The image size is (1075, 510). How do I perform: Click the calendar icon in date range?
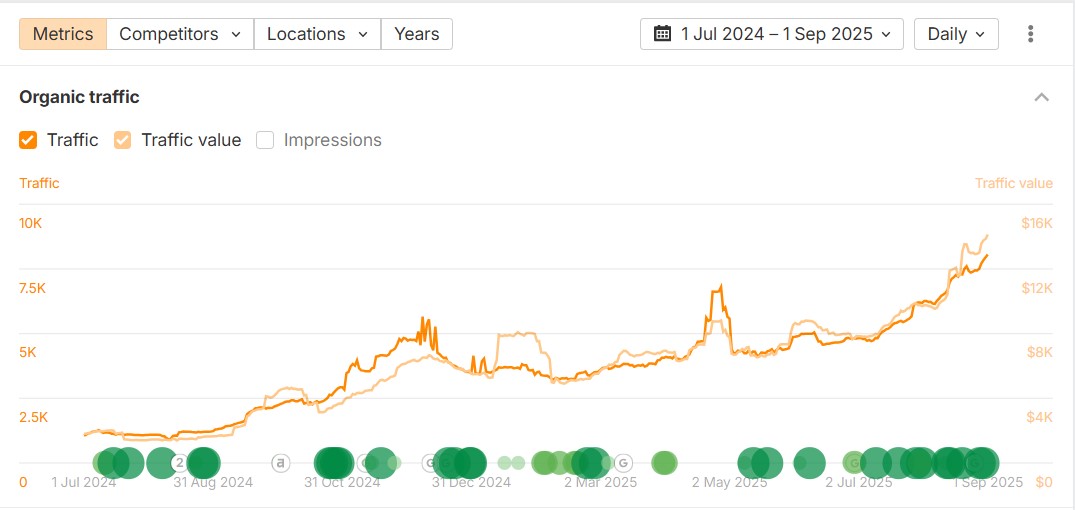662,34
